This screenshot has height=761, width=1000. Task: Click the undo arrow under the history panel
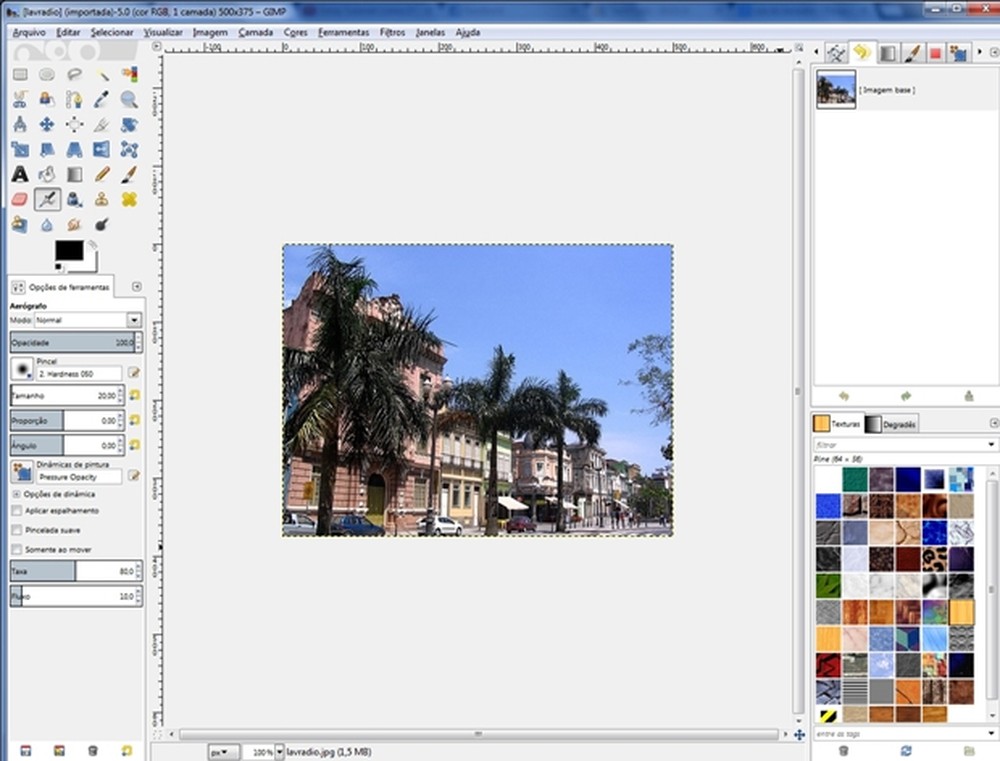(x=843, y=396)
